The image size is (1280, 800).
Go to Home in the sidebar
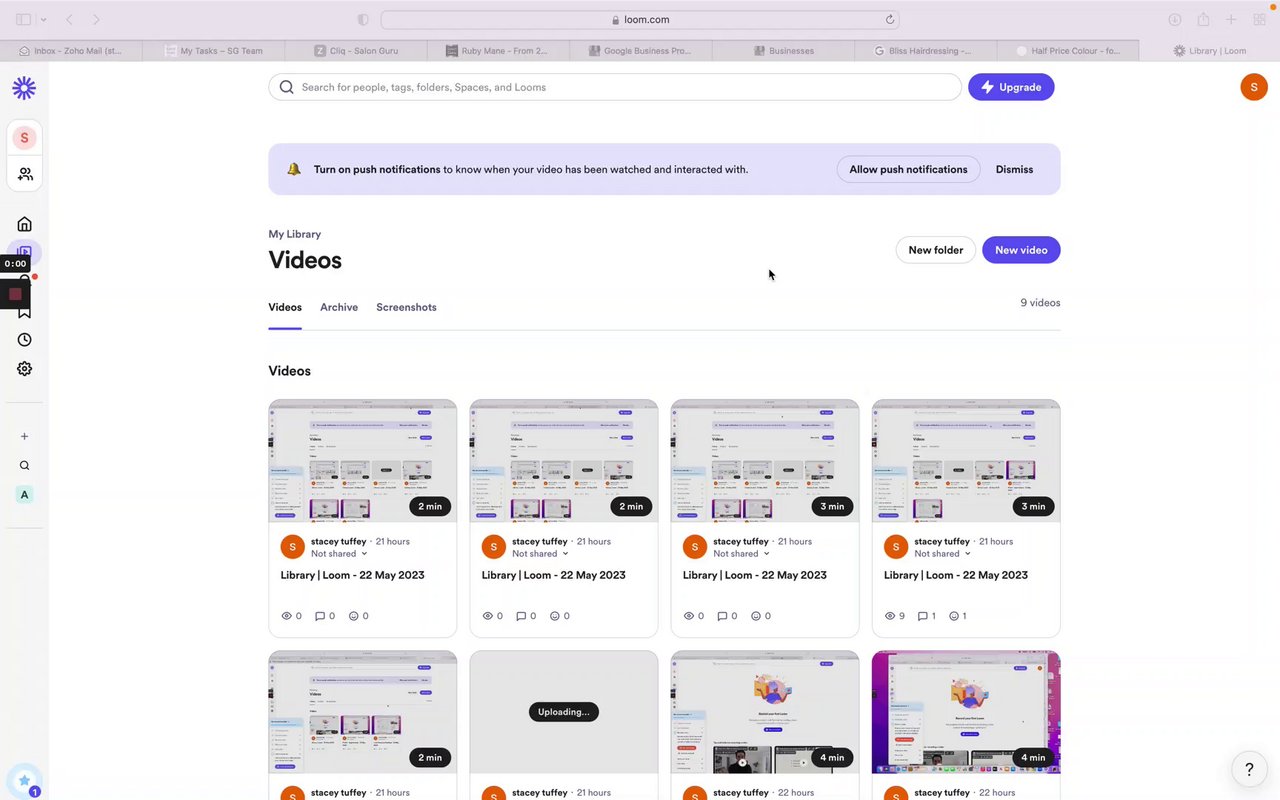pos(25,224)
